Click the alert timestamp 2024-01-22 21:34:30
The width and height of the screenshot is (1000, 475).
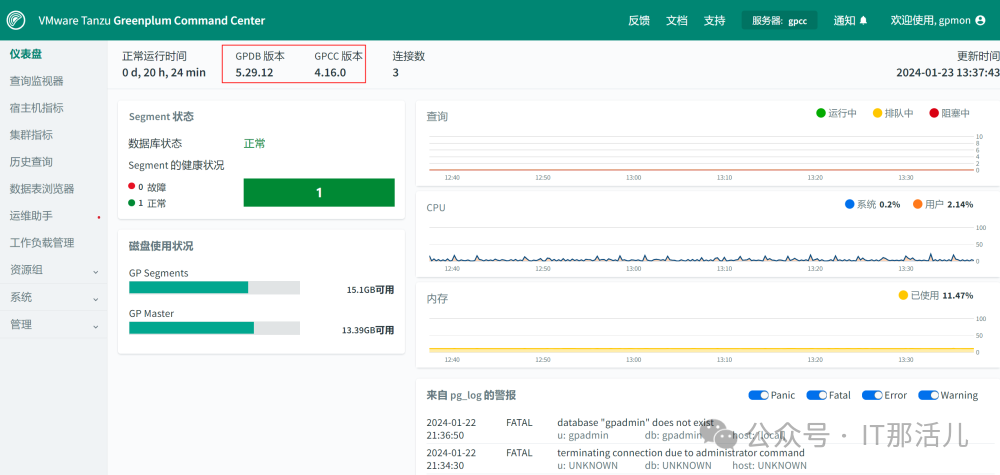452,459
